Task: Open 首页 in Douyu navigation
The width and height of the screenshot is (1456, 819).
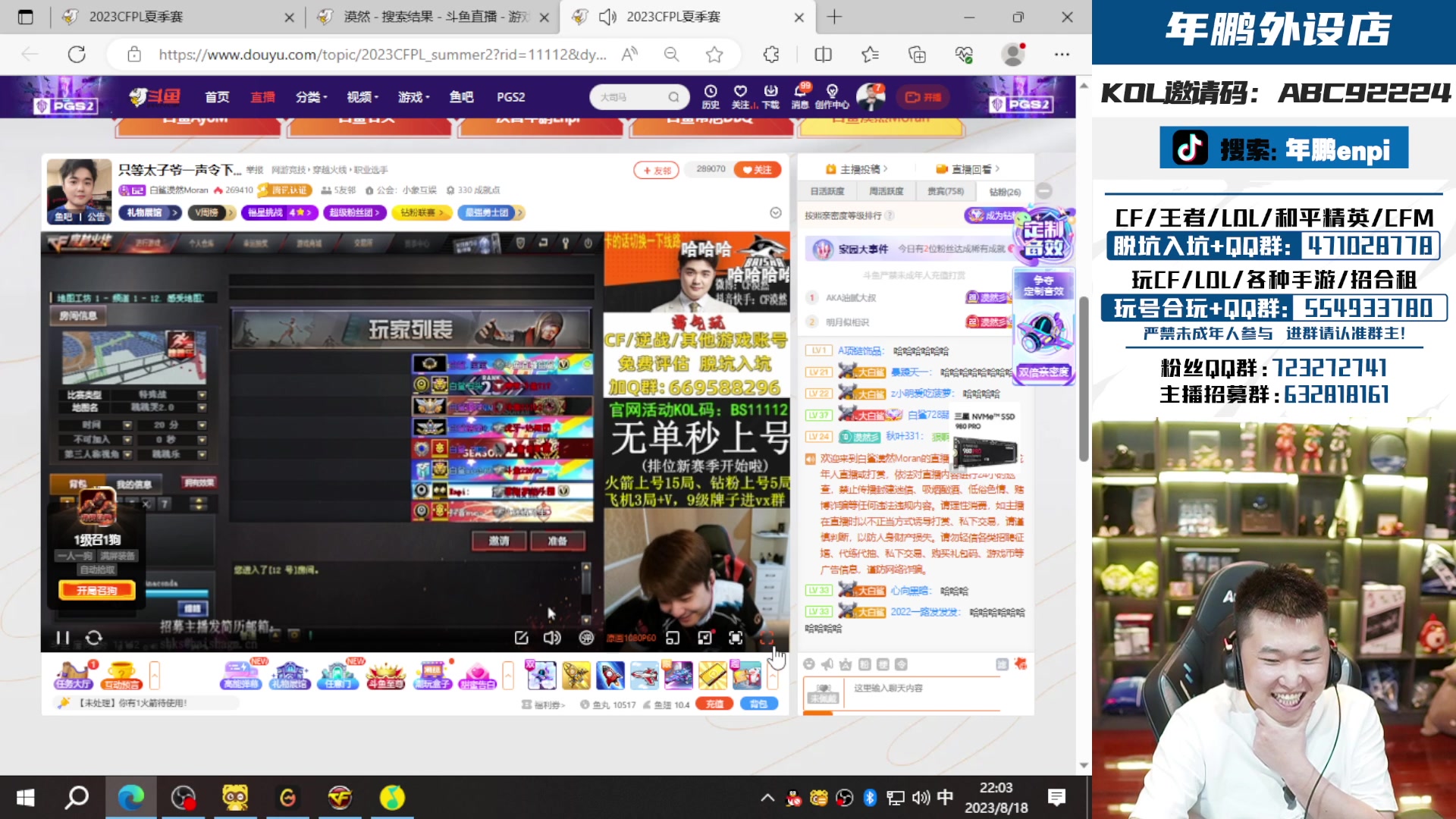Action: (217, 97)
